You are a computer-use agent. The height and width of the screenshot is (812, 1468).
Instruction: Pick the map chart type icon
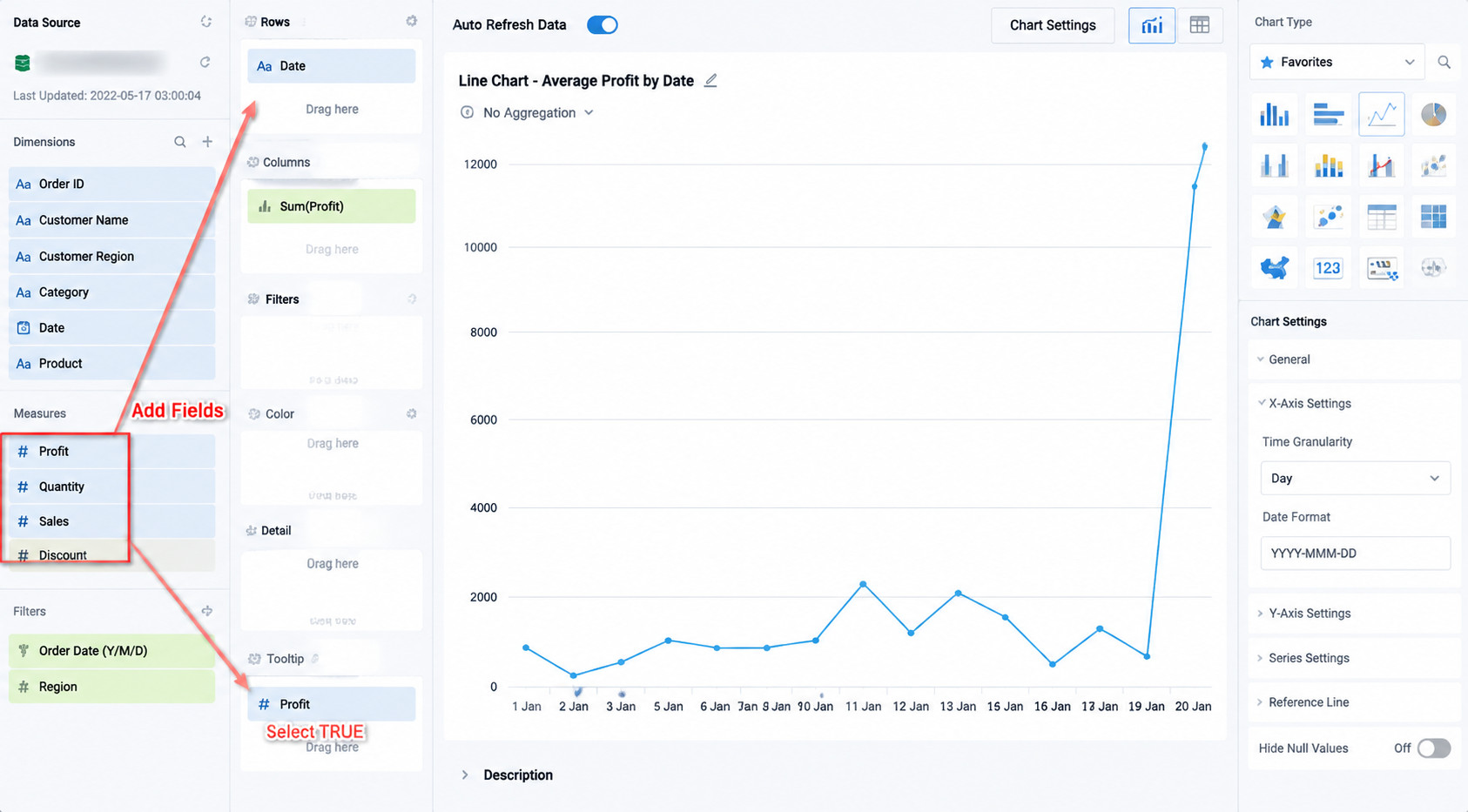[x=1274, y=267]
